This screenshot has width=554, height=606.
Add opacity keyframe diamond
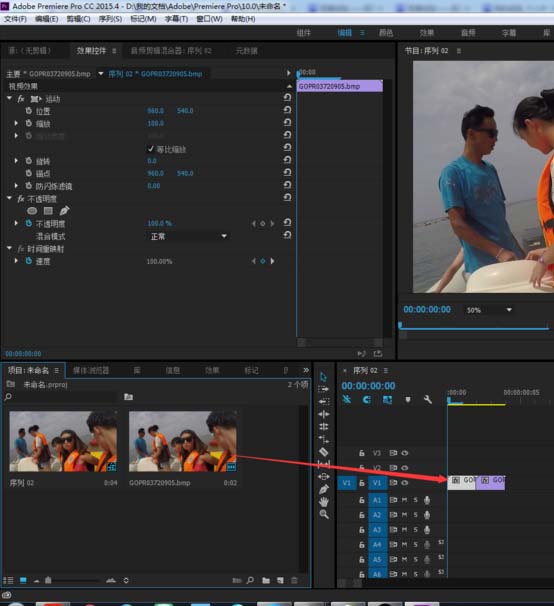click(263, 223)
